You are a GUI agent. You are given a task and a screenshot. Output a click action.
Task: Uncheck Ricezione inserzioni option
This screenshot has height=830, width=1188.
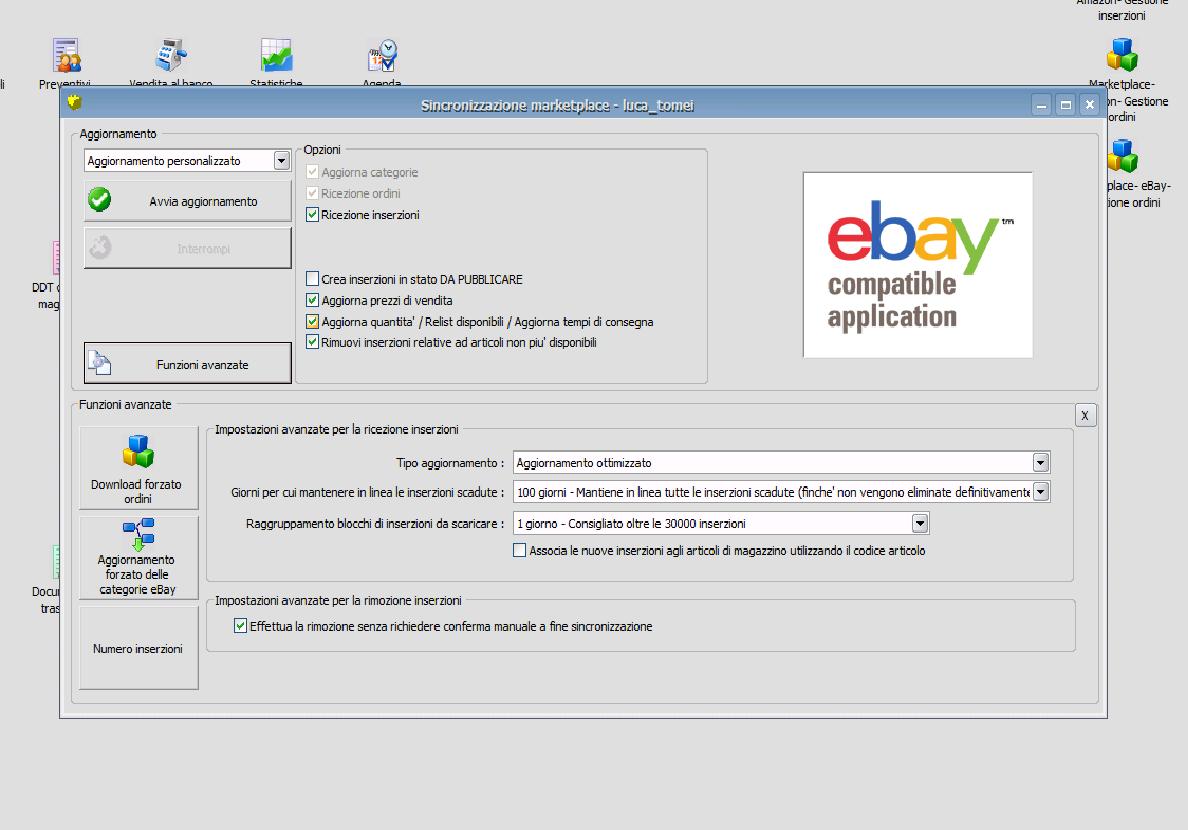(x=312, y=215)
